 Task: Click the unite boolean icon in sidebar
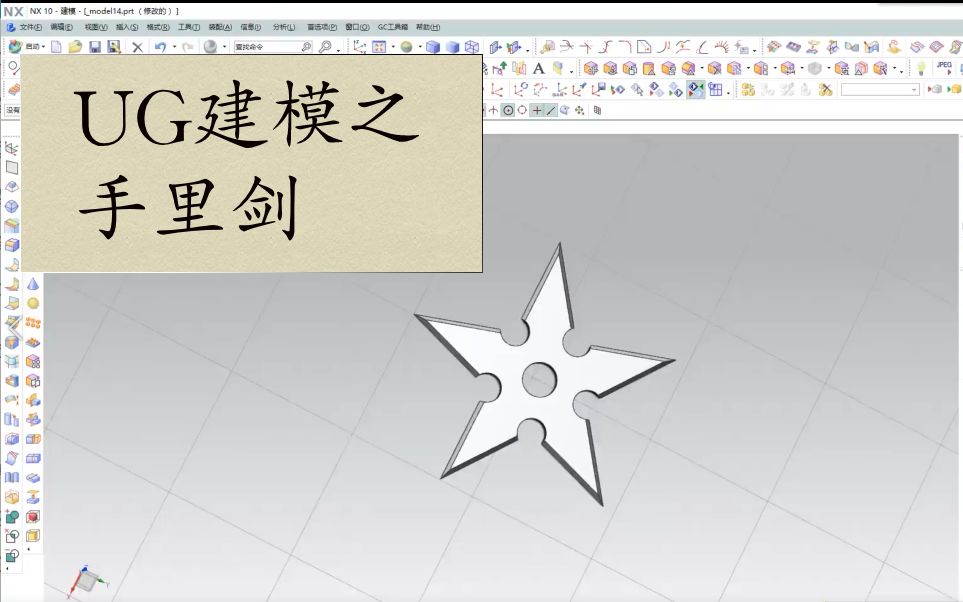(12, 517)
